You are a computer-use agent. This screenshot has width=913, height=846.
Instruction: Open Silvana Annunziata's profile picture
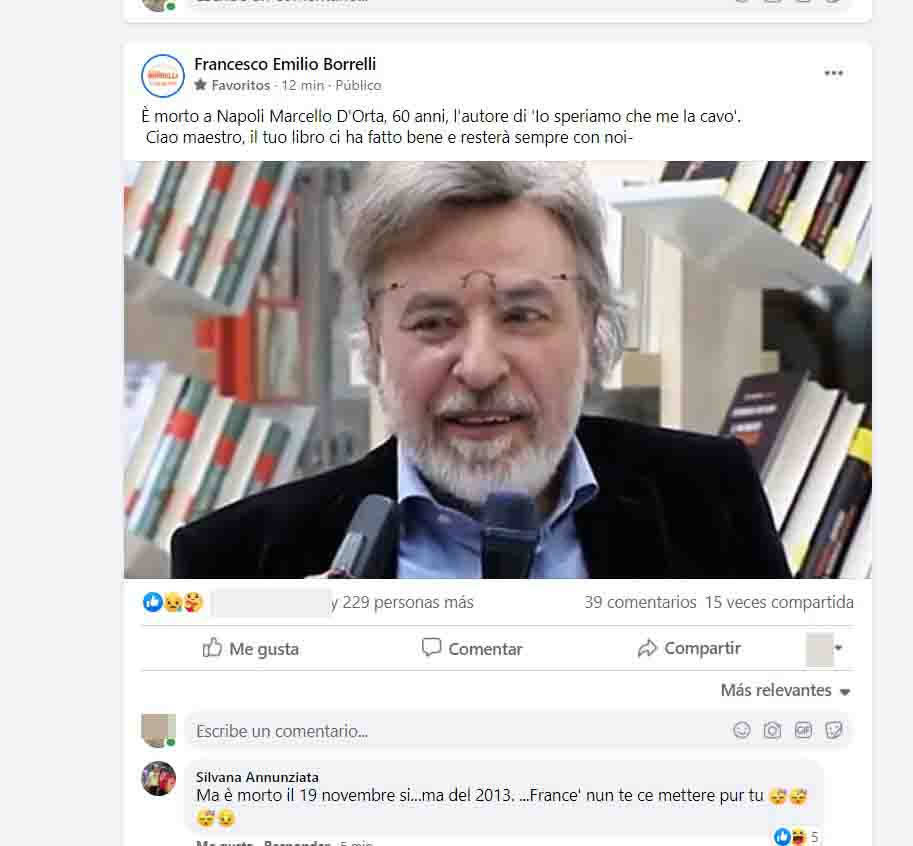[x=158, y=778]
